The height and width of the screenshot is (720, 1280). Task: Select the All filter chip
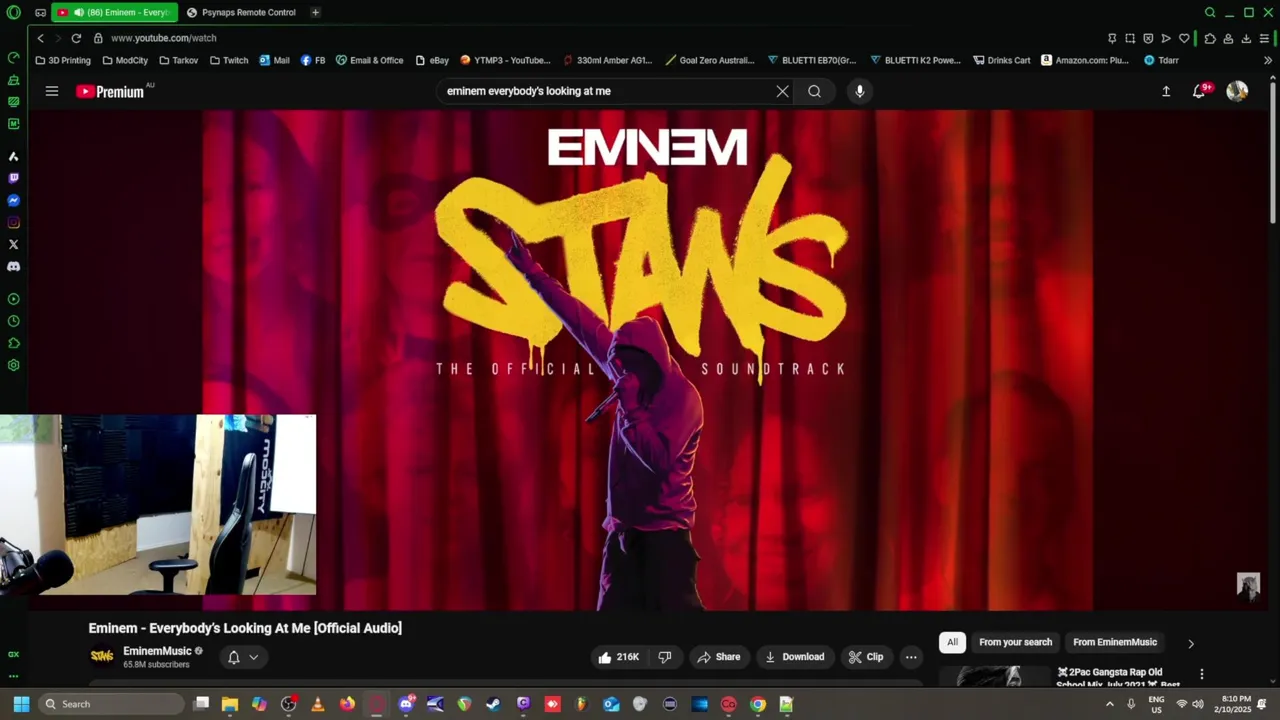click(952, 642)
